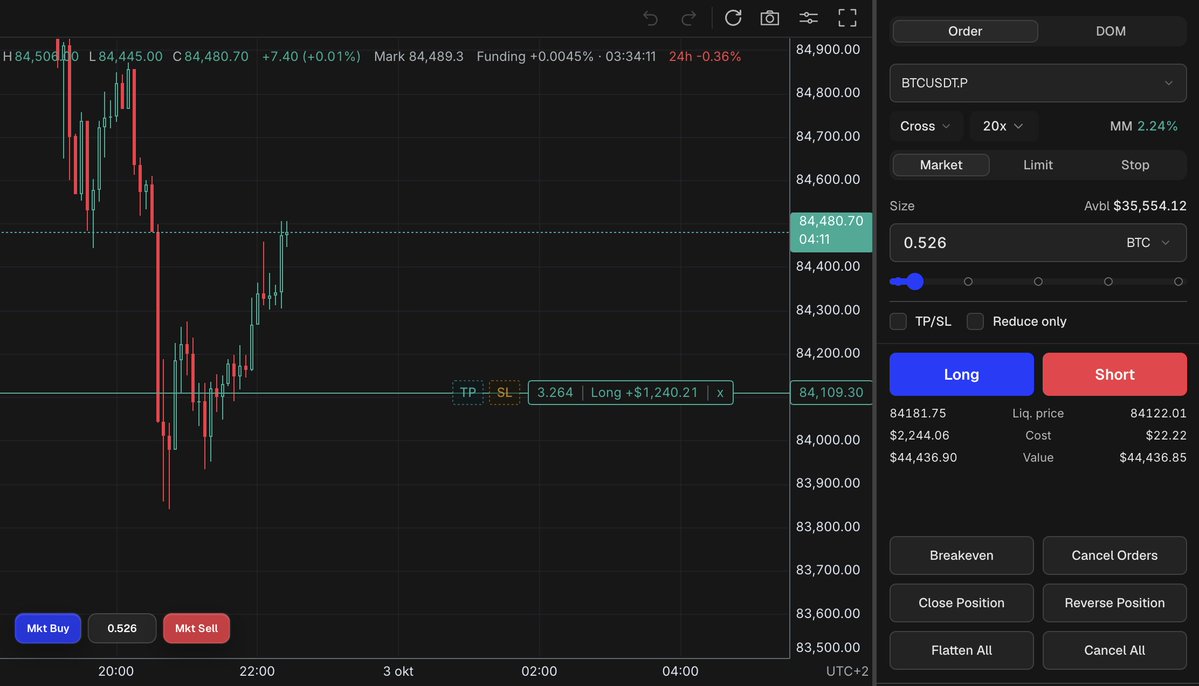Take a chart snapshot with camera icon
1199x686 pixels.
[x=770, y=18]
